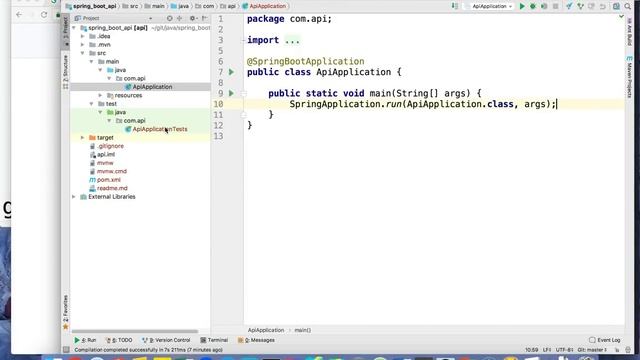640x360 pixels.
Task: Click cursor position 10:59 in status bar
Action: coord(531,350)
